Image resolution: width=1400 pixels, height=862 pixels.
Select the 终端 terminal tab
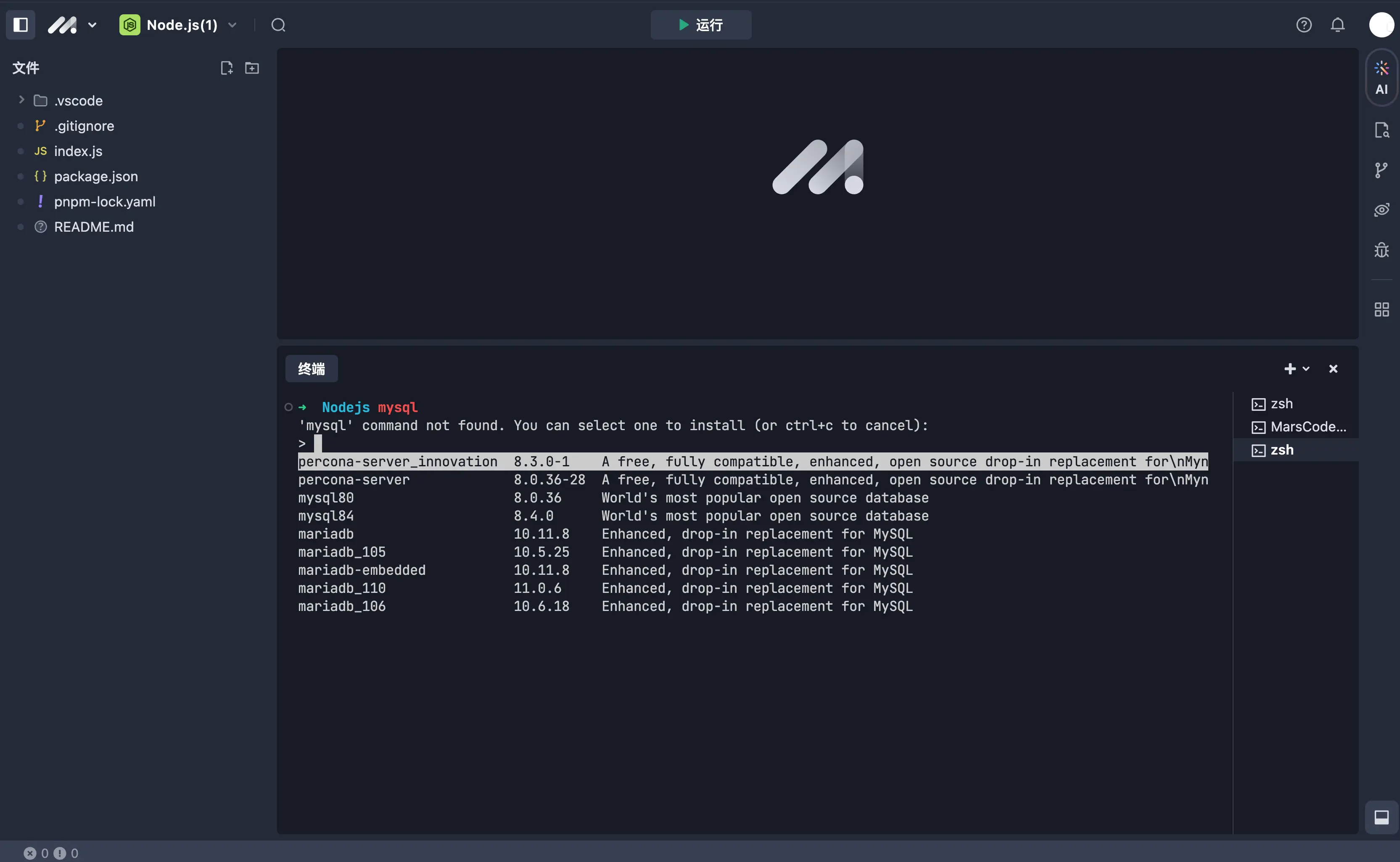pyautogui.click(x=311, y=369)
